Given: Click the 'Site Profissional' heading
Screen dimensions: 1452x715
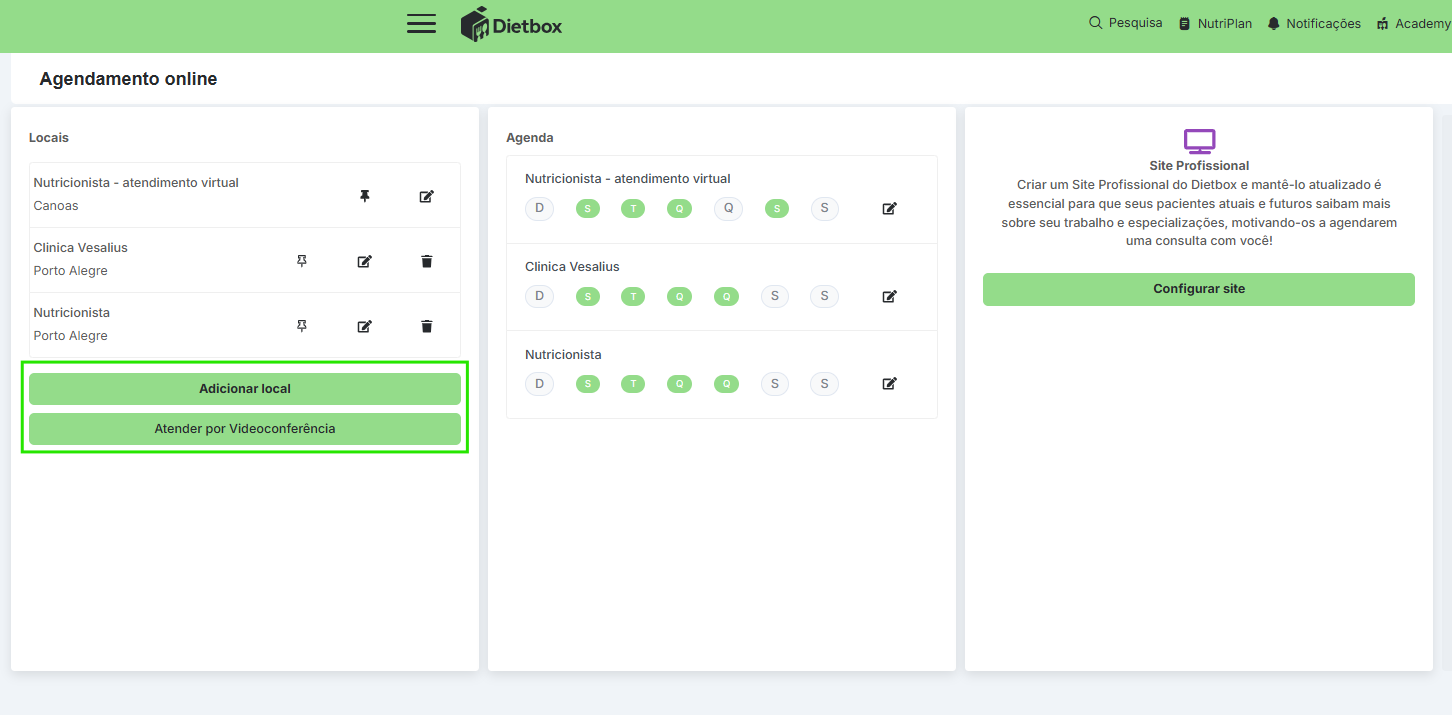Looking at the screenshot, I should (x=1199, y=166).
